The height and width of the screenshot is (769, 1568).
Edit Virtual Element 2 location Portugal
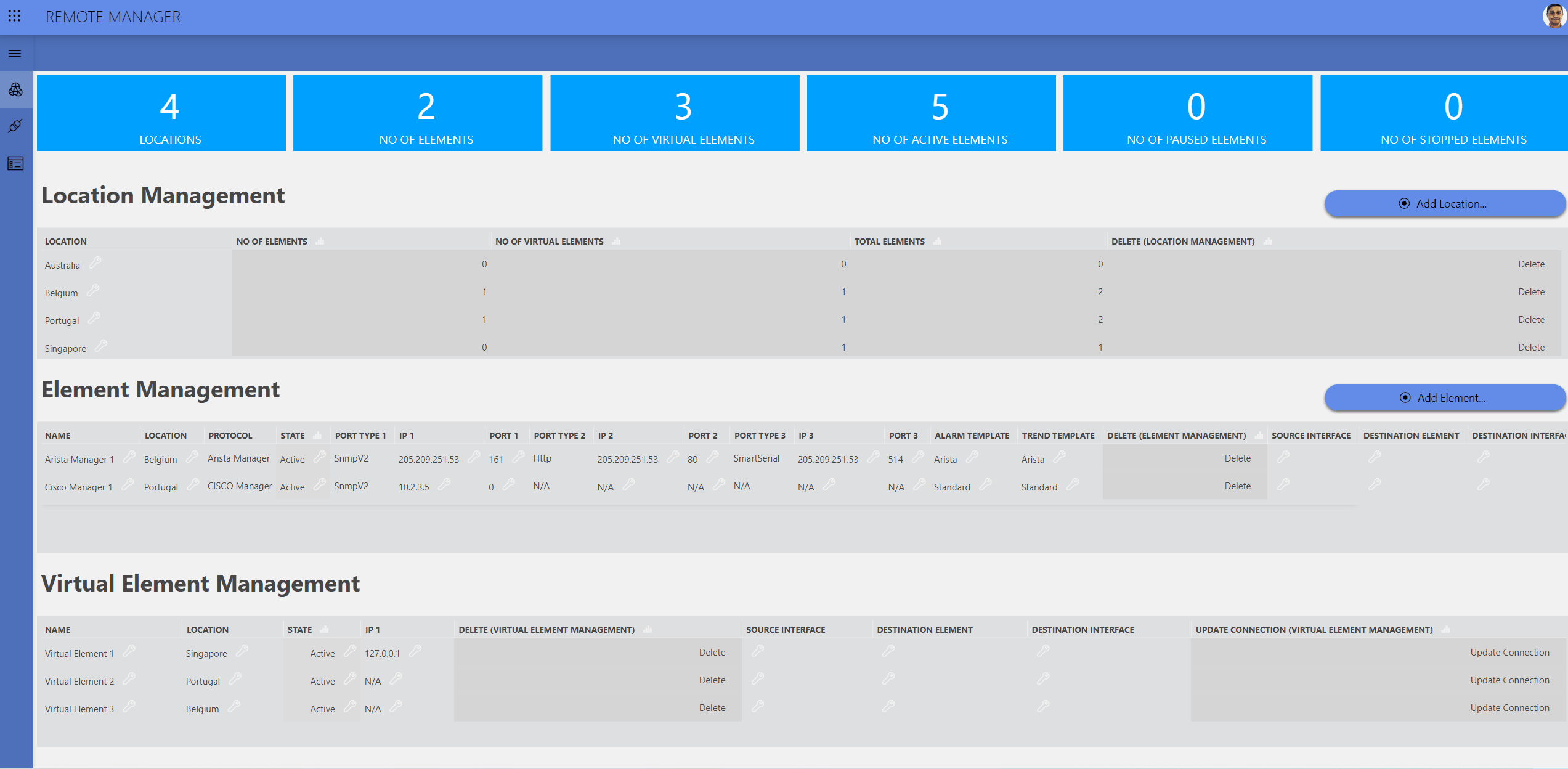click(x=235, y=679)
